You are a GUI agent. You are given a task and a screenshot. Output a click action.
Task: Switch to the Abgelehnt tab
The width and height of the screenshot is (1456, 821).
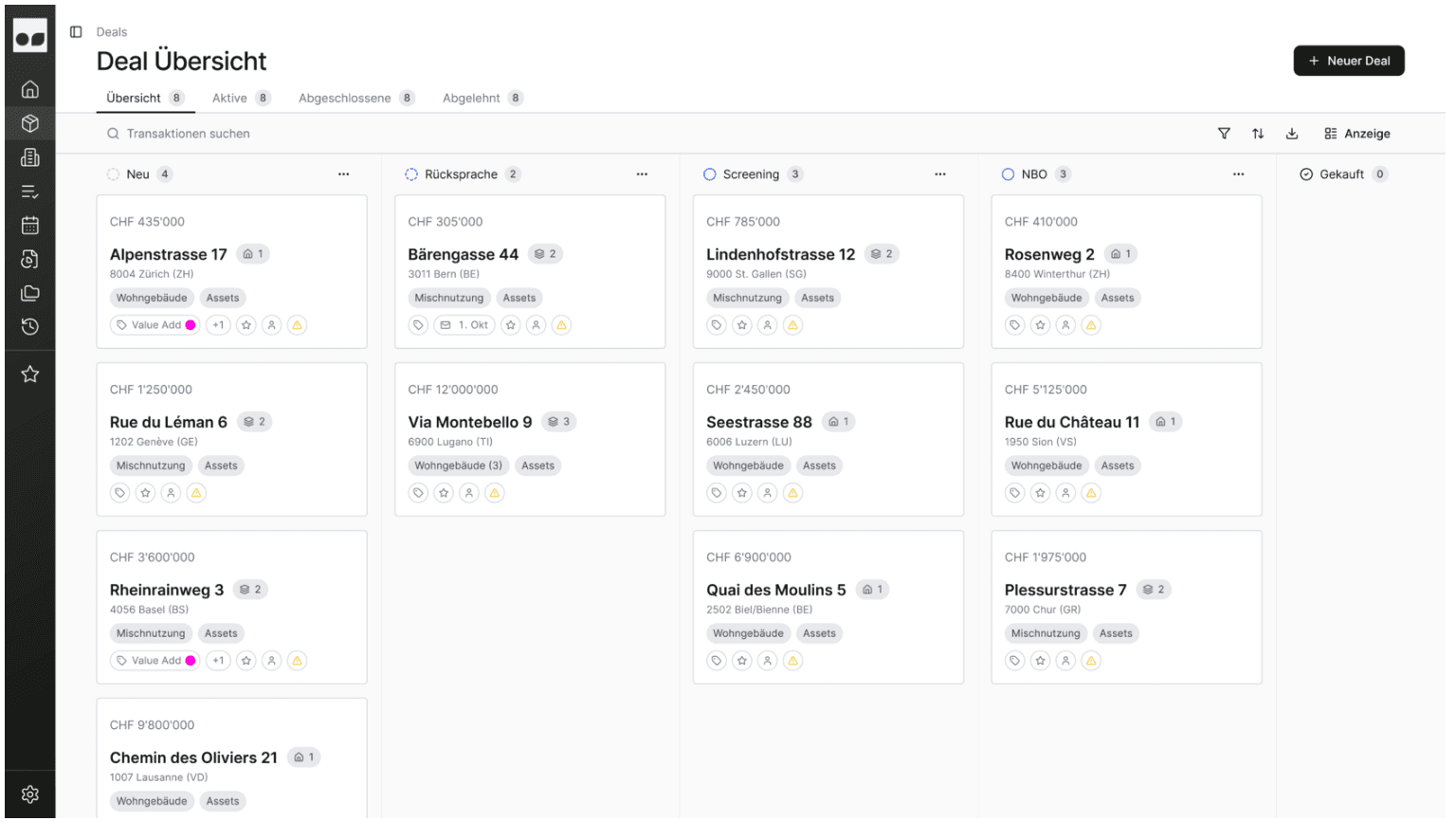(x=482, y=99)
